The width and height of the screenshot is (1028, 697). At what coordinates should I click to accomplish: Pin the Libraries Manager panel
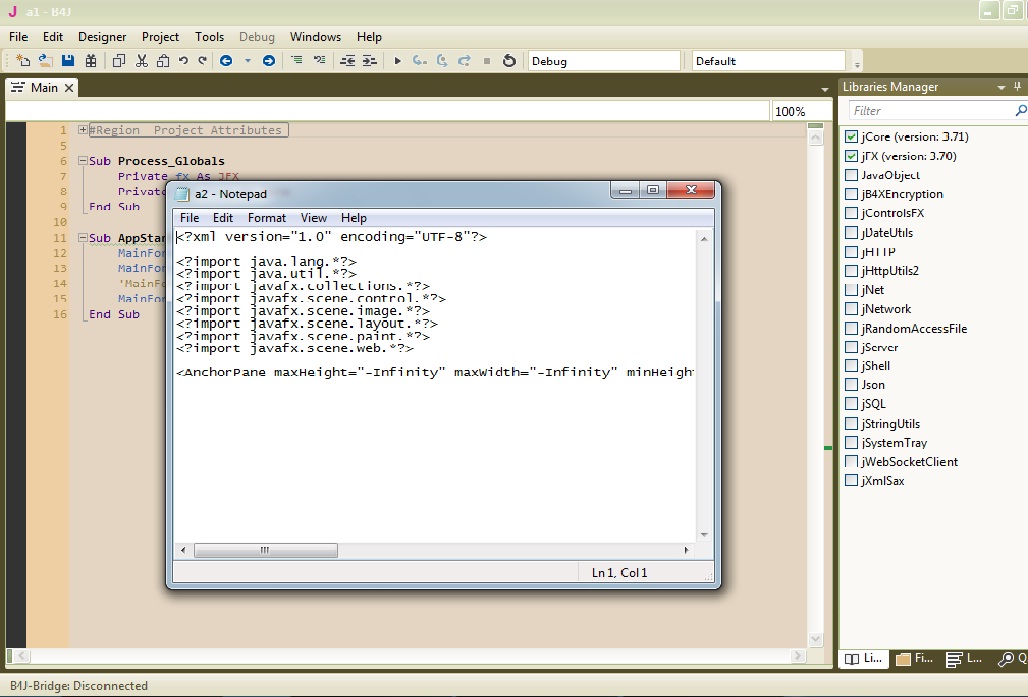click(1018, 87)
